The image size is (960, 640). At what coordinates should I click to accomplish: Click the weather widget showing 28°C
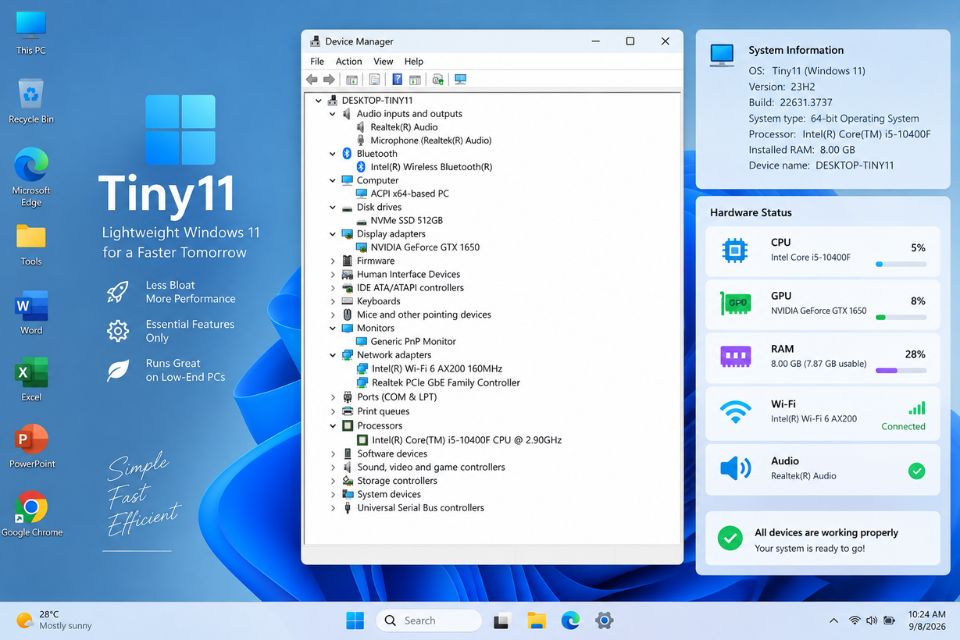(x=54, y=620)
